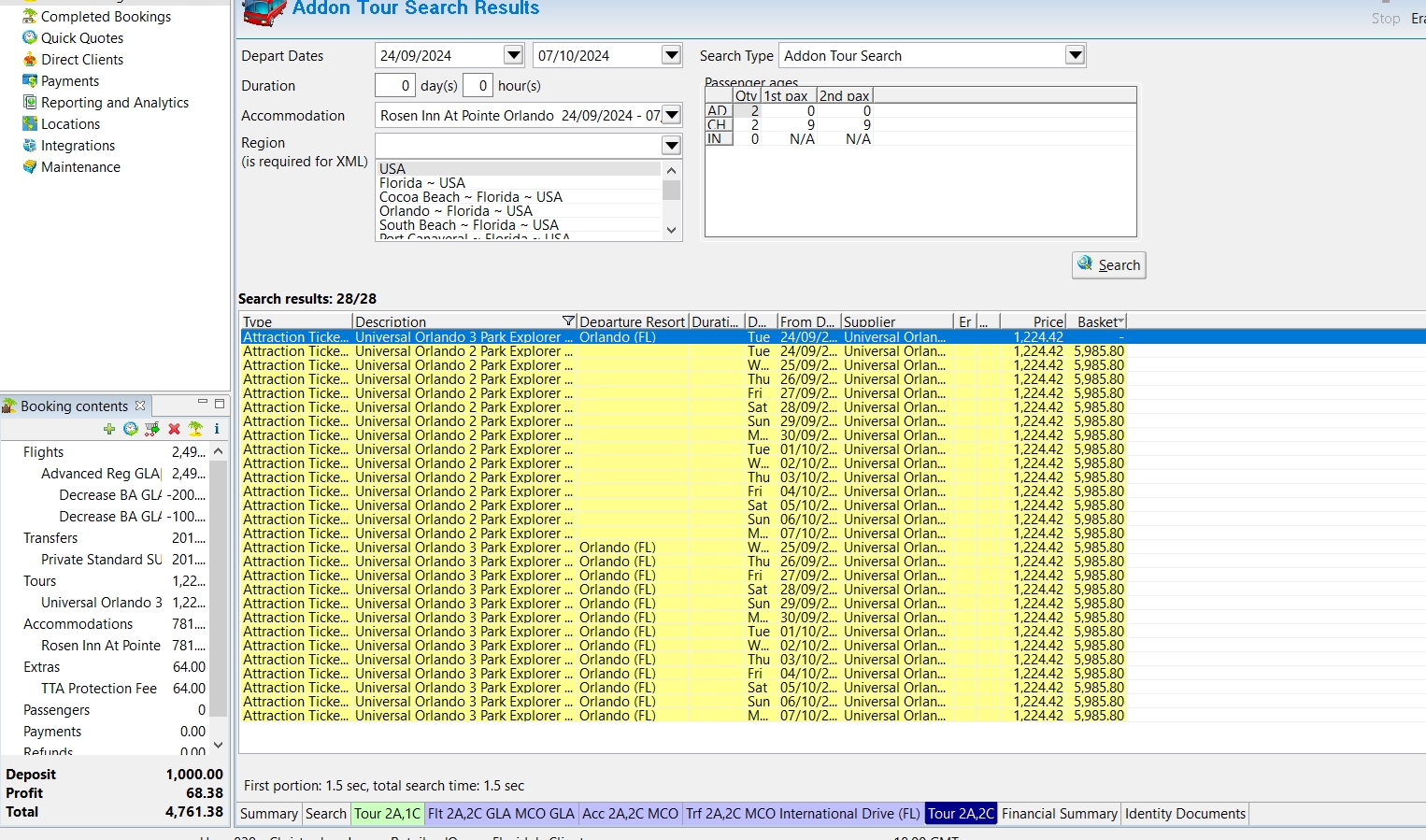1426x840 pixels.
Task: Click the Duration days input field
Action: tap(394, 86)
